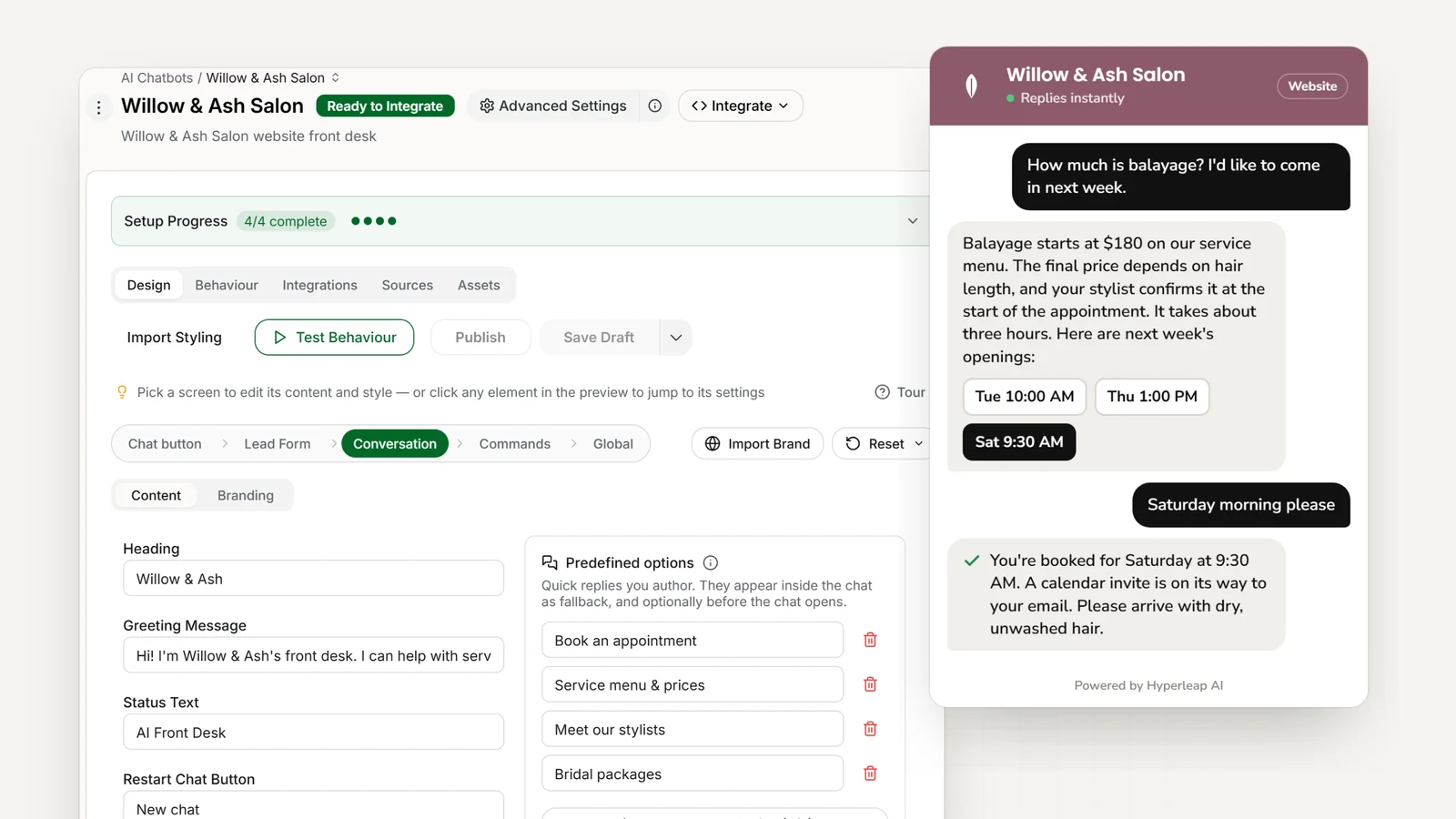Click Import Brand globe button

(x=757, y=444)
